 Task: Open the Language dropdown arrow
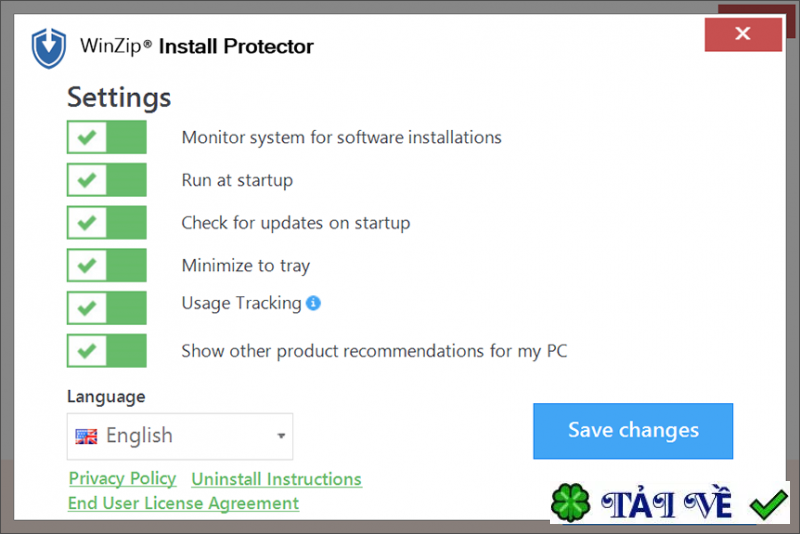(x=281, y=436)
